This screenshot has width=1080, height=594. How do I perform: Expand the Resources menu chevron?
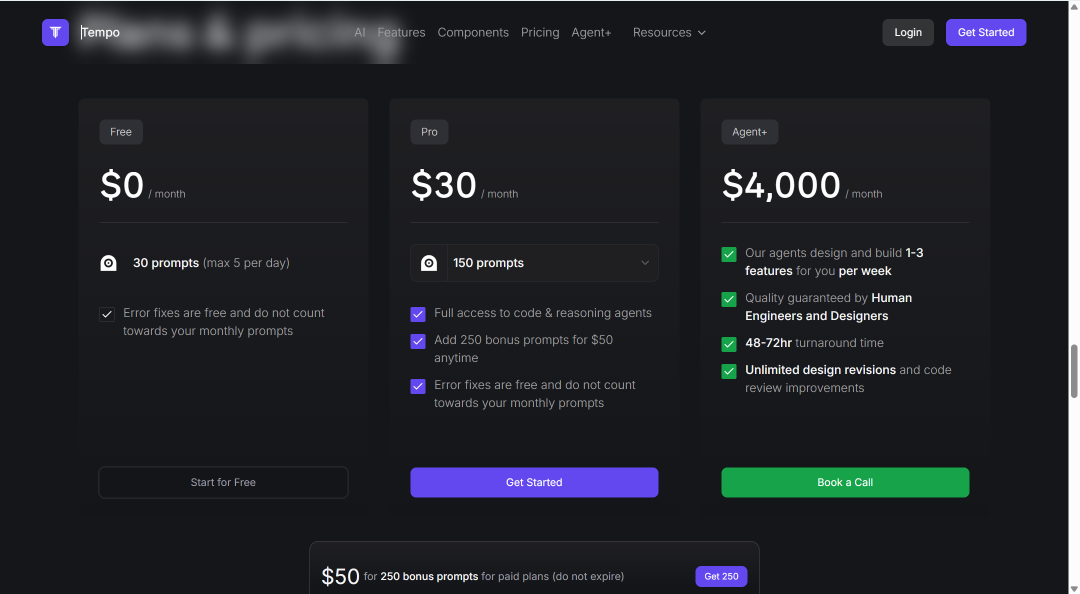[x=702, y=32]
